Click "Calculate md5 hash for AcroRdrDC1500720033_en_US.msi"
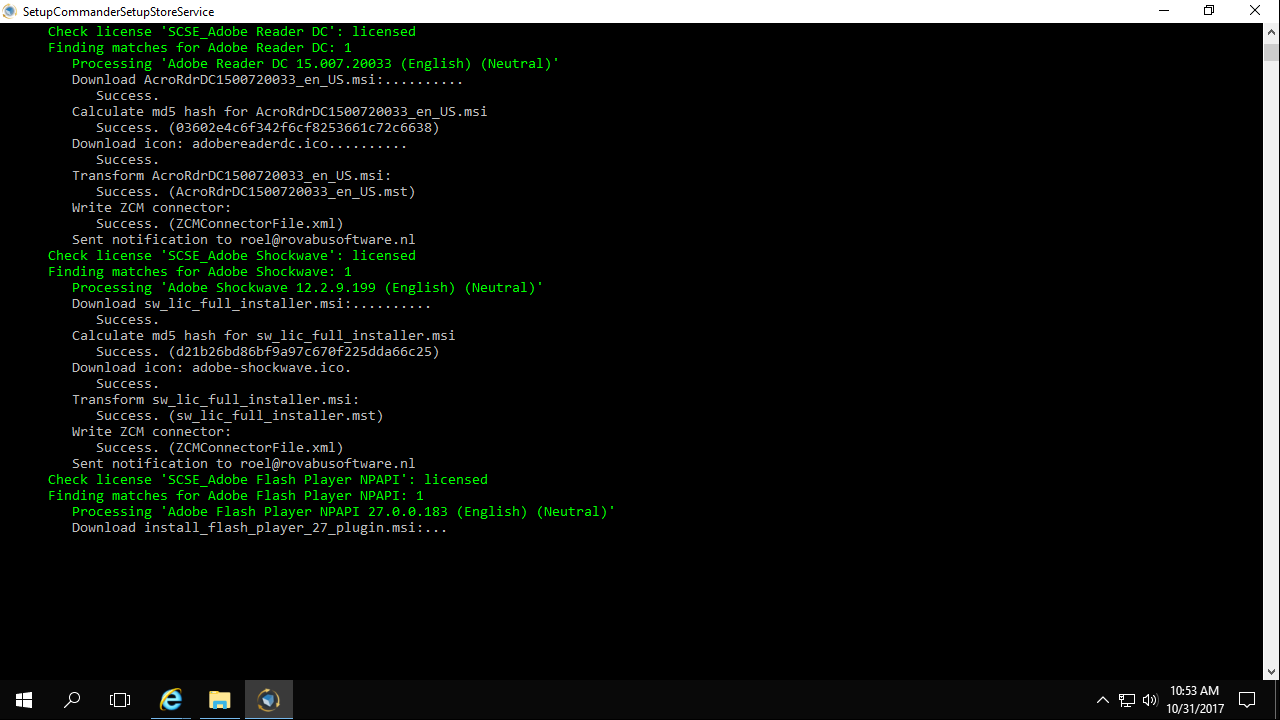 click(280, 112)
